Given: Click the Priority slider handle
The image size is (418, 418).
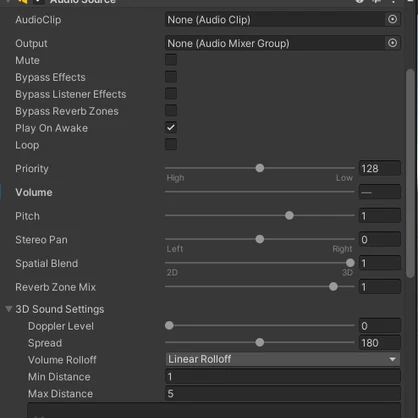Looking at the screenshot, I should pyautogui.click(x=260, y=168).
